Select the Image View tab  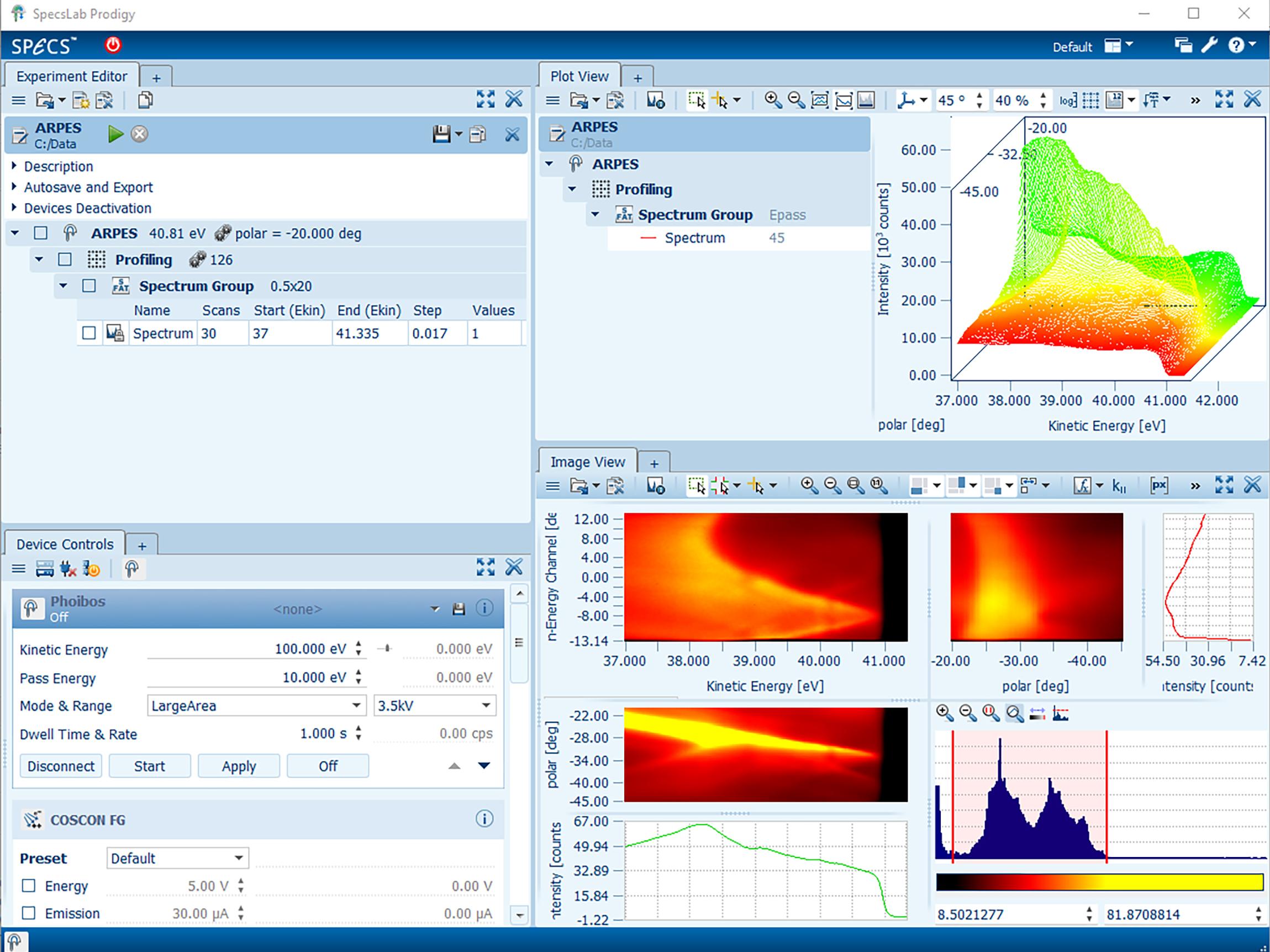[587, 462]
